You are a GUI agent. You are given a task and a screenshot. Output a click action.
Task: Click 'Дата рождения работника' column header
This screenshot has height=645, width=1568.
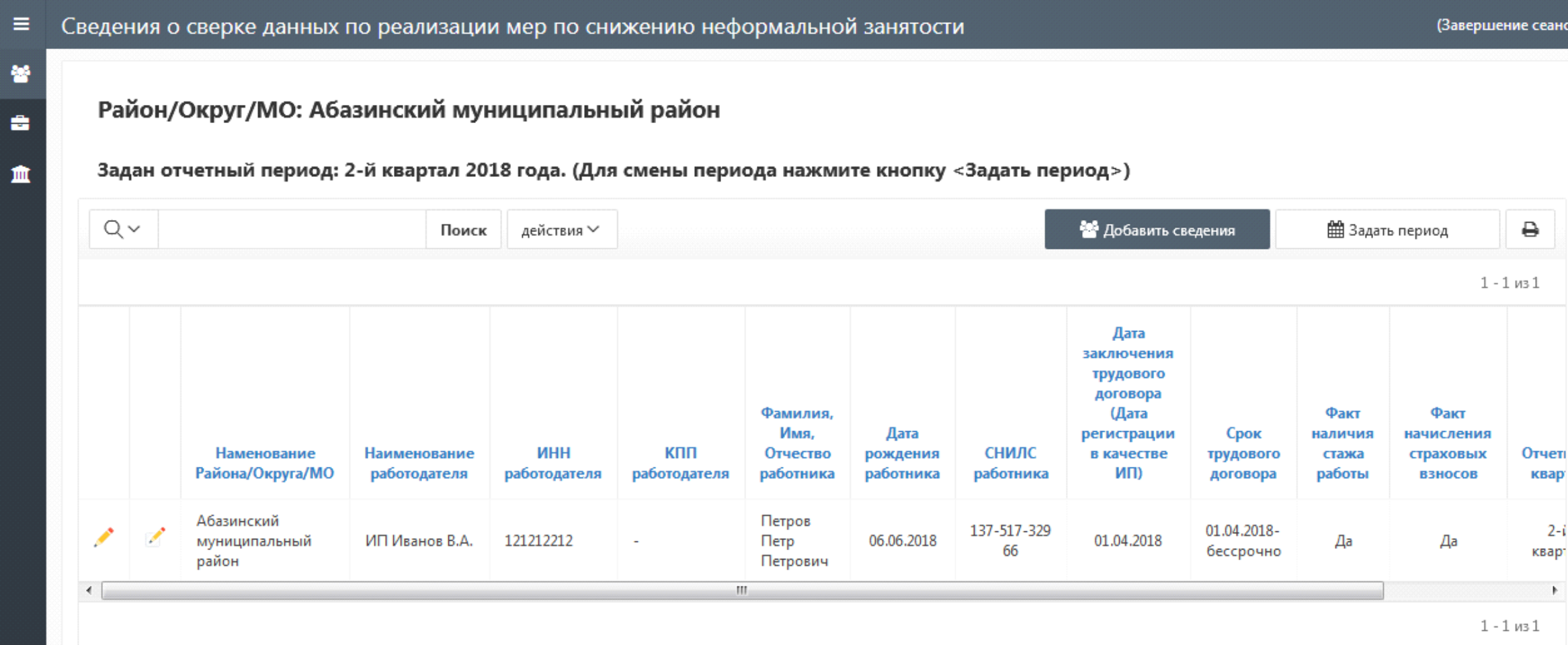tap(902, 453)
